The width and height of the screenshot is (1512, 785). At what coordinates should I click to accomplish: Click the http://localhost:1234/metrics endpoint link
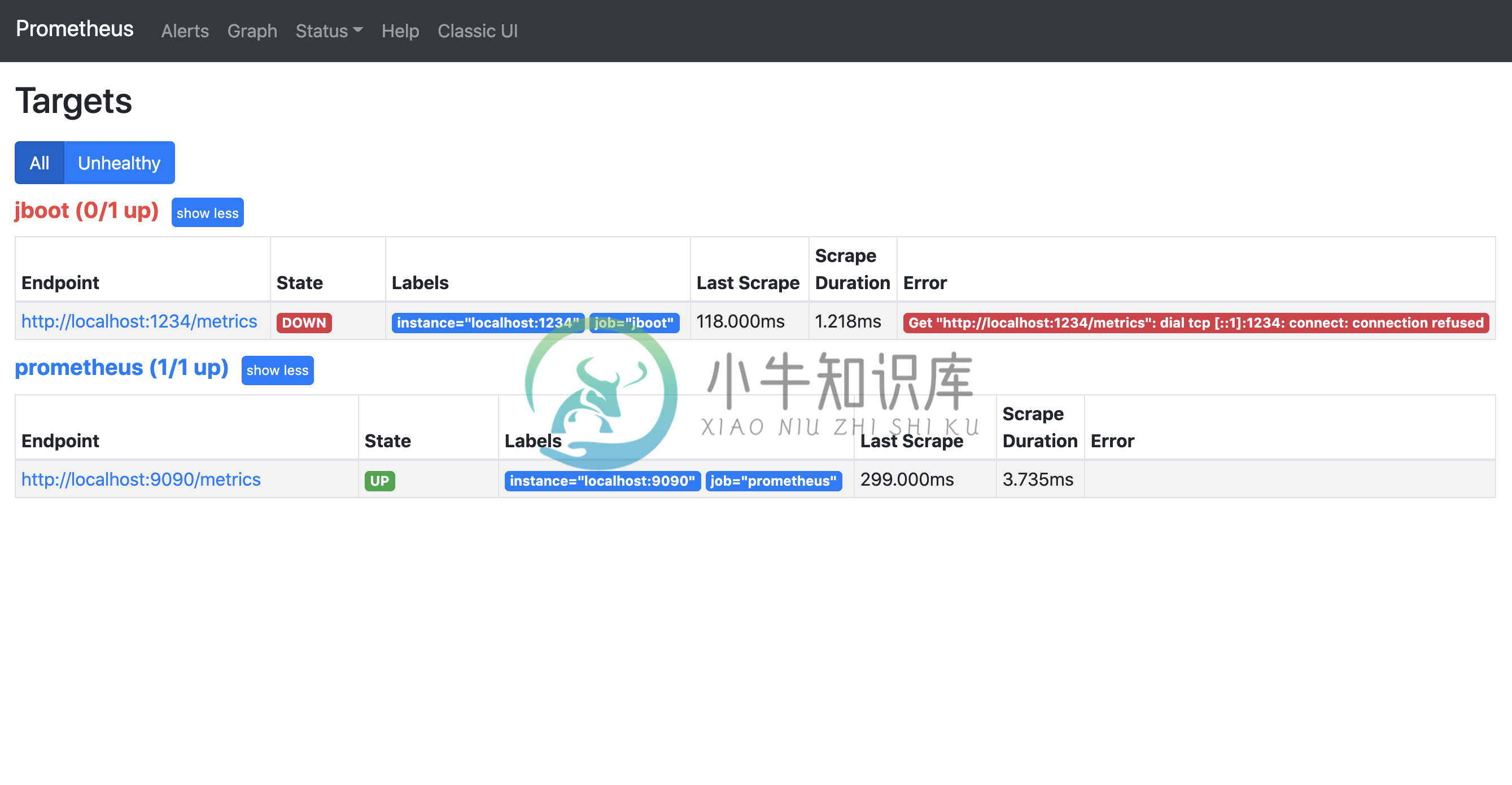[139, 322]
